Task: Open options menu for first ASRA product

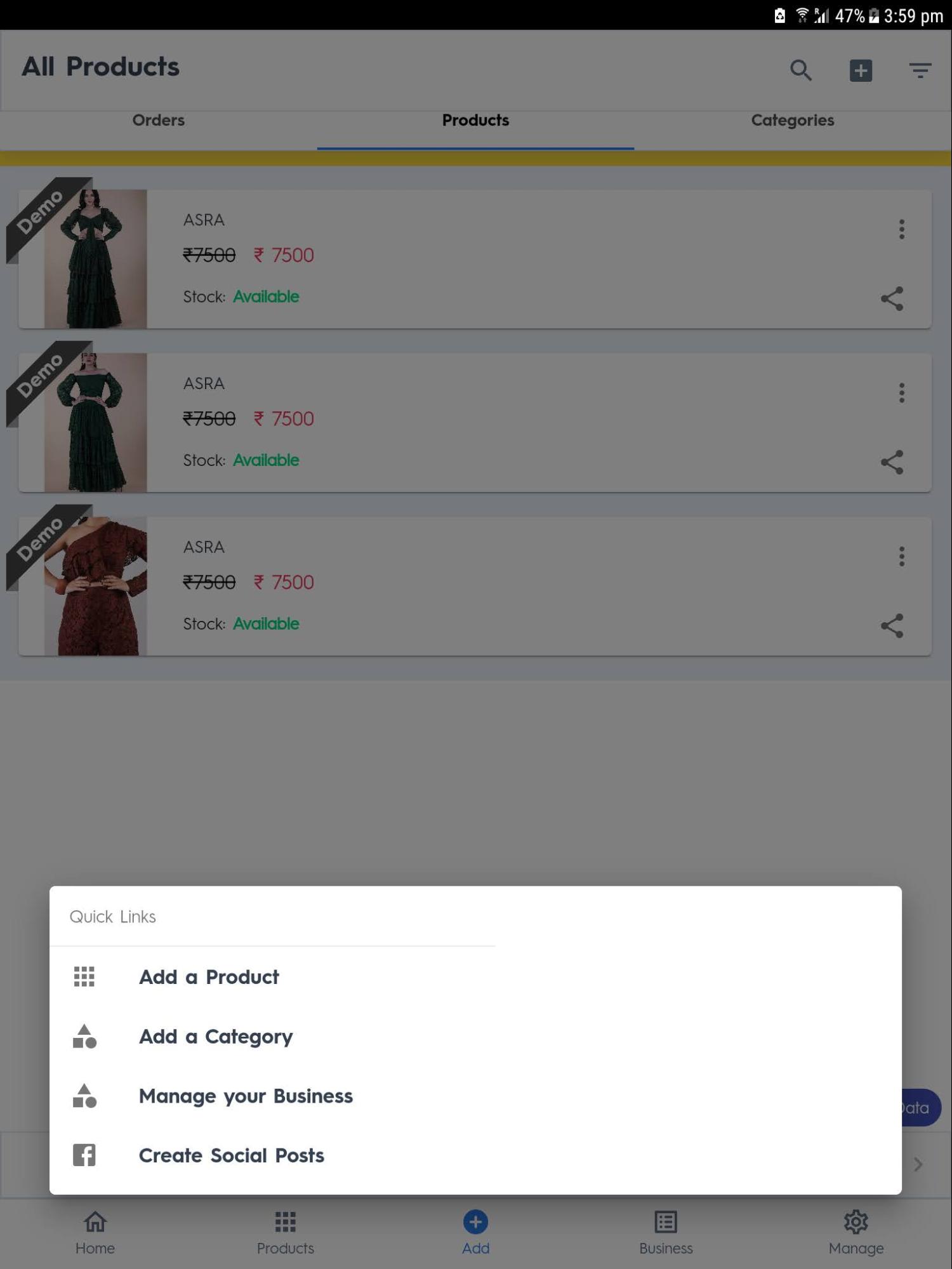Action: (x=901, y=229)
